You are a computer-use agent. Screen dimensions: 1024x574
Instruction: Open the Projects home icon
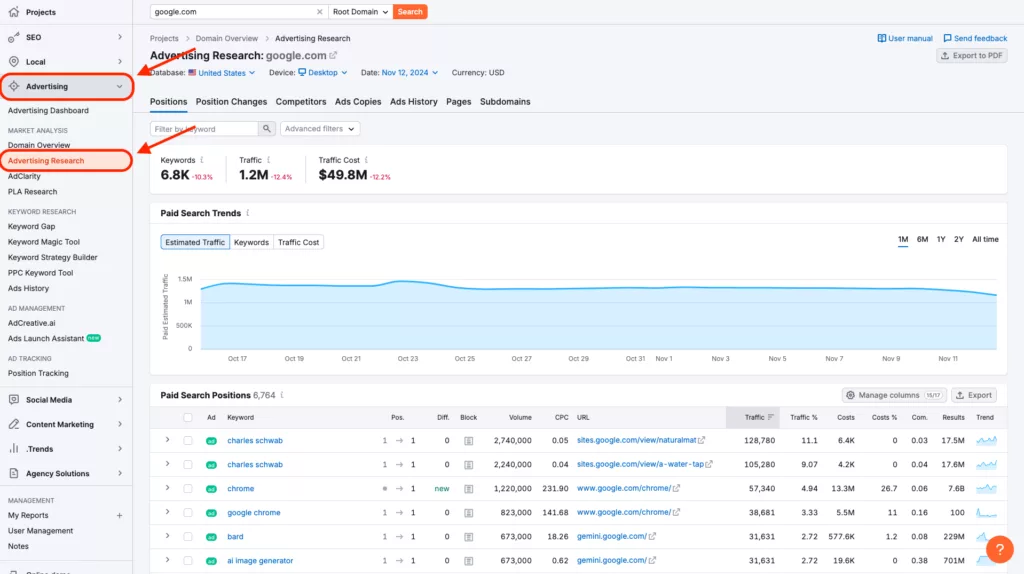pos(14,12)
